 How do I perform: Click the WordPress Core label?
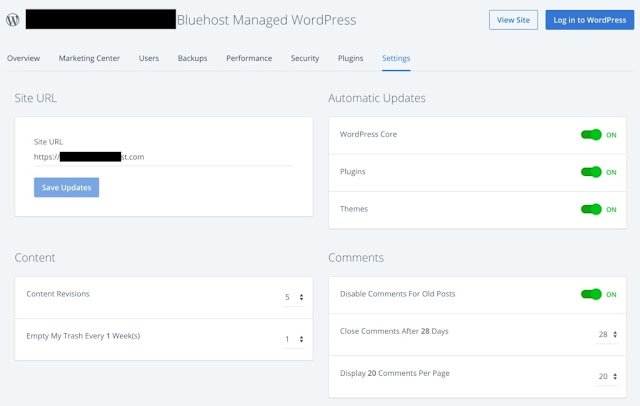tap(368, 134)
